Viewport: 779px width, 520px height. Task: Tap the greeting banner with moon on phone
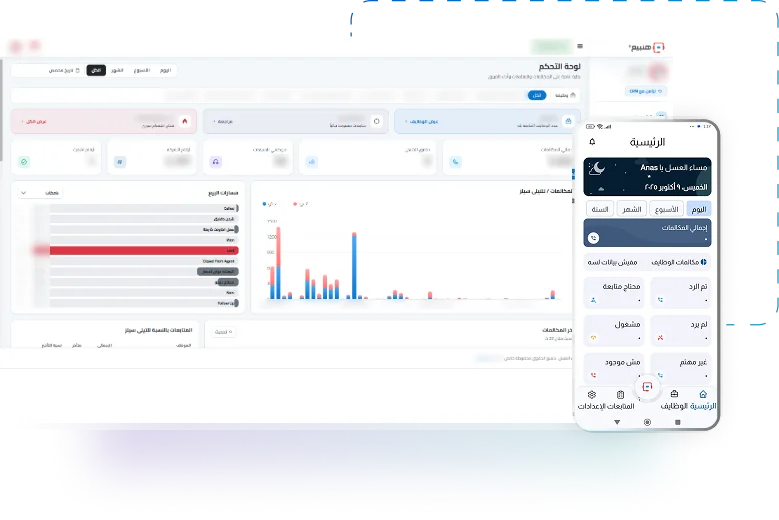647,177
